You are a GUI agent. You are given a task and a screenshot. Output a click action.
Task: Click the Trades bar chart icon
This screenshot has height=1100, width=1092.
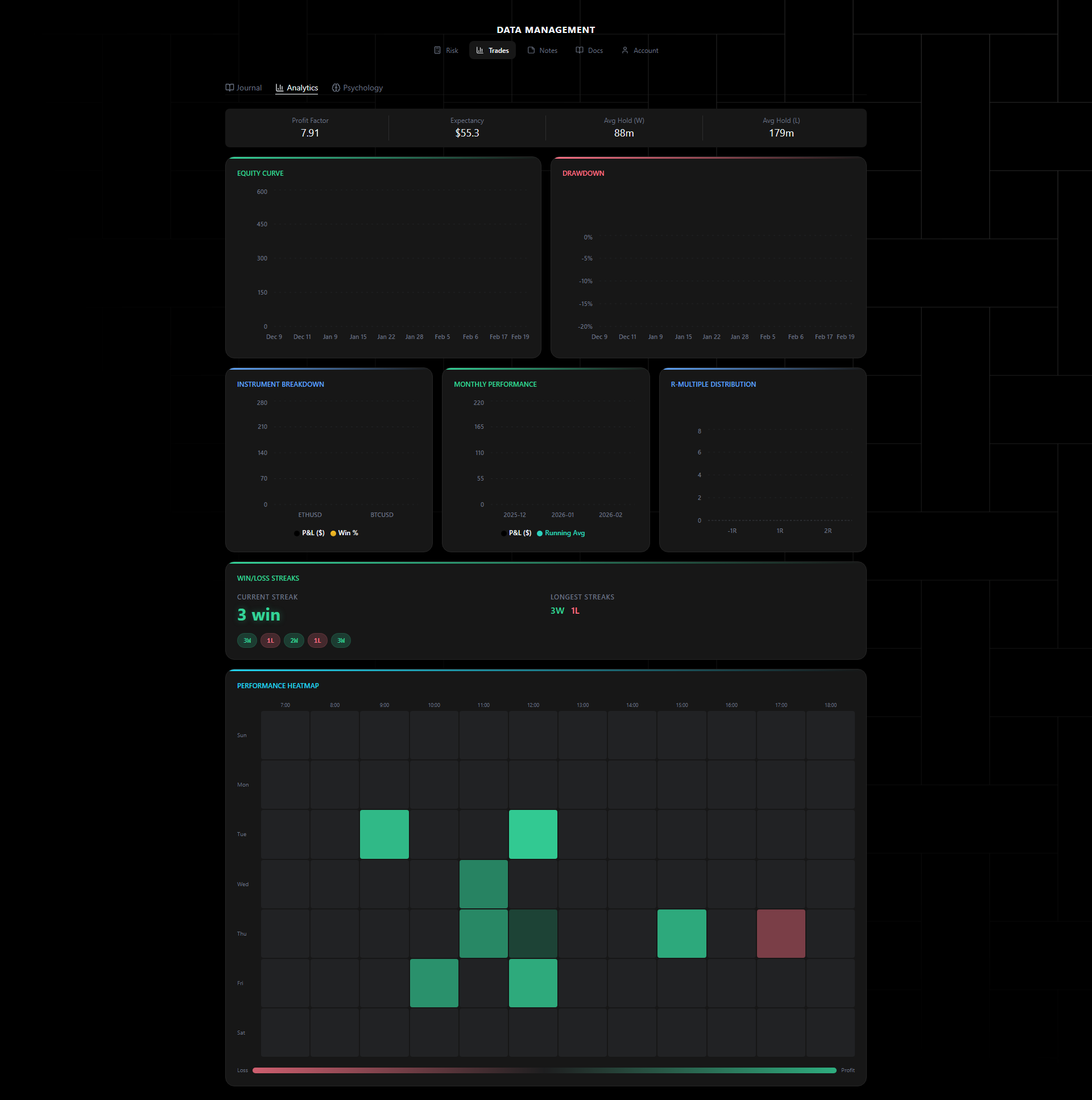point(480,50)
